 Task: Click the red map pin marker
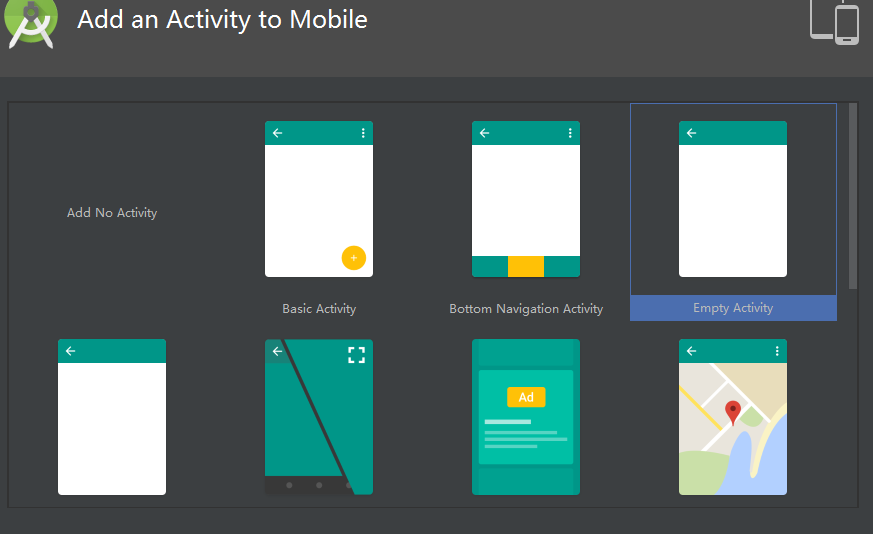click(x=733, y=413)
